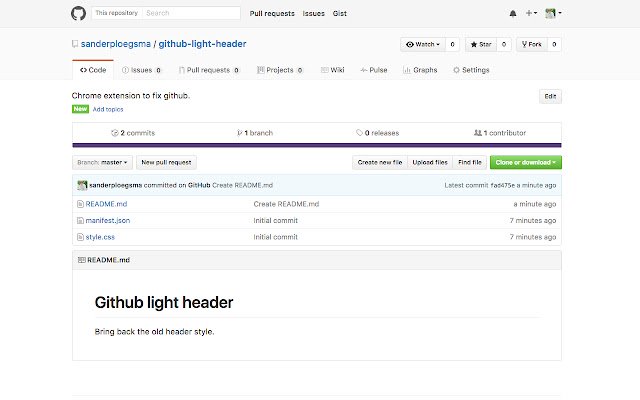Open Clone or download dropdown
640x400 pixels.
click(526, 162)
